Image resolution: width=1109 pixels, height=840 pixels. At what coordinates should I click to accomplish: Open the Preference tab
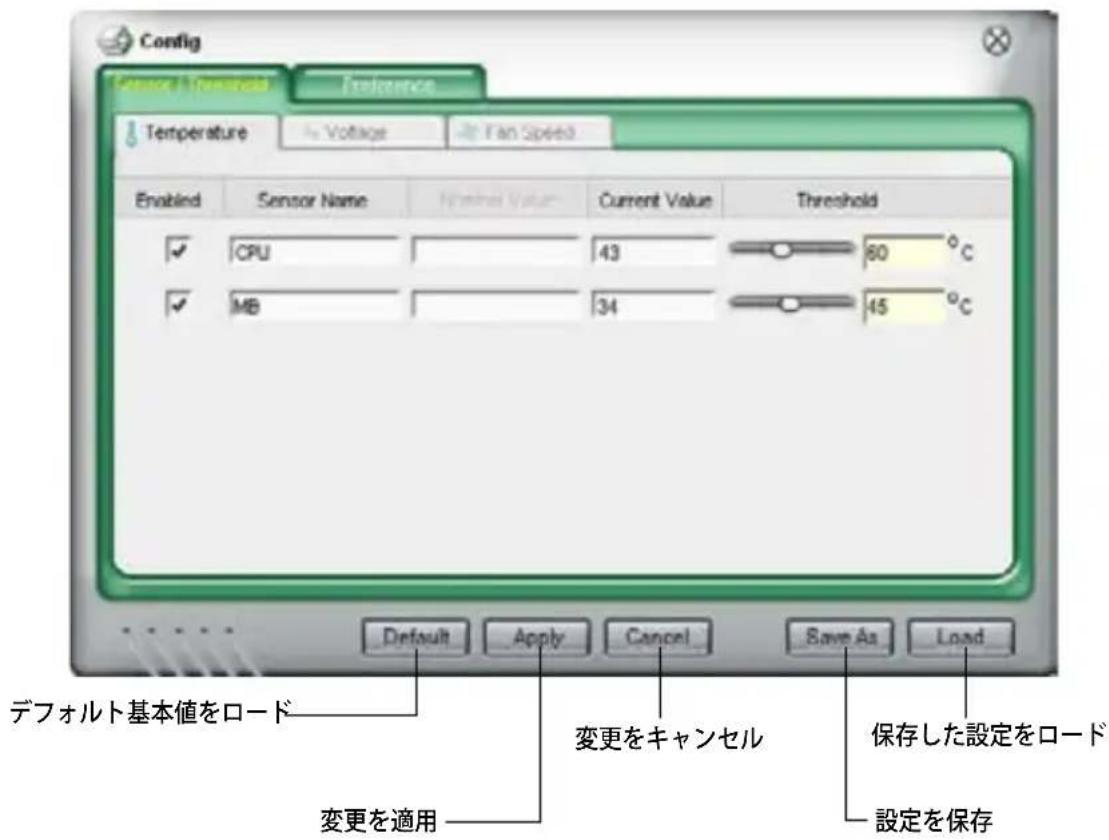pos(388,84)
